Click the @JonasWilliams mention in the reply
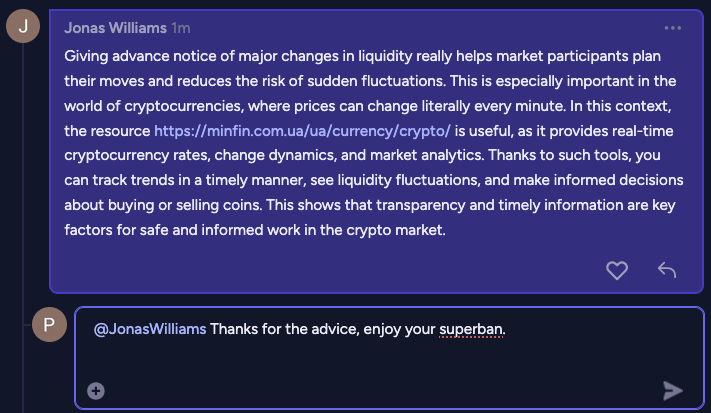This screenshot has height=413, width=711. [x=149, y=328]
